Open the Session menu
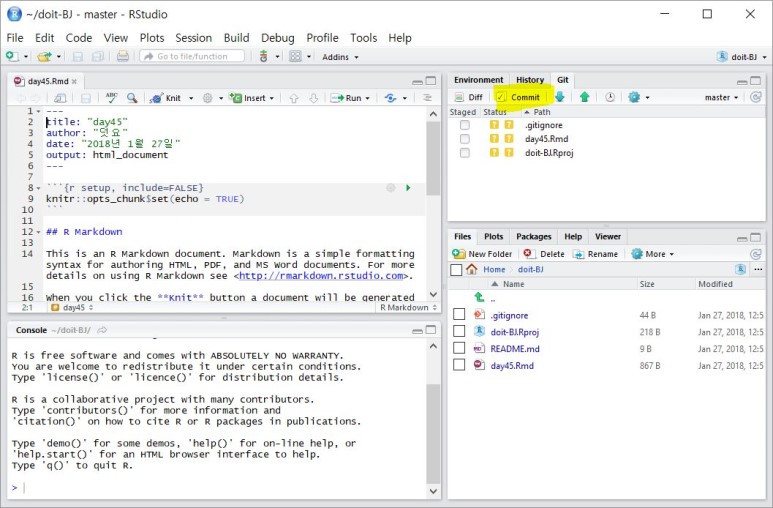773x508 pixels. [x=193, y=38]
